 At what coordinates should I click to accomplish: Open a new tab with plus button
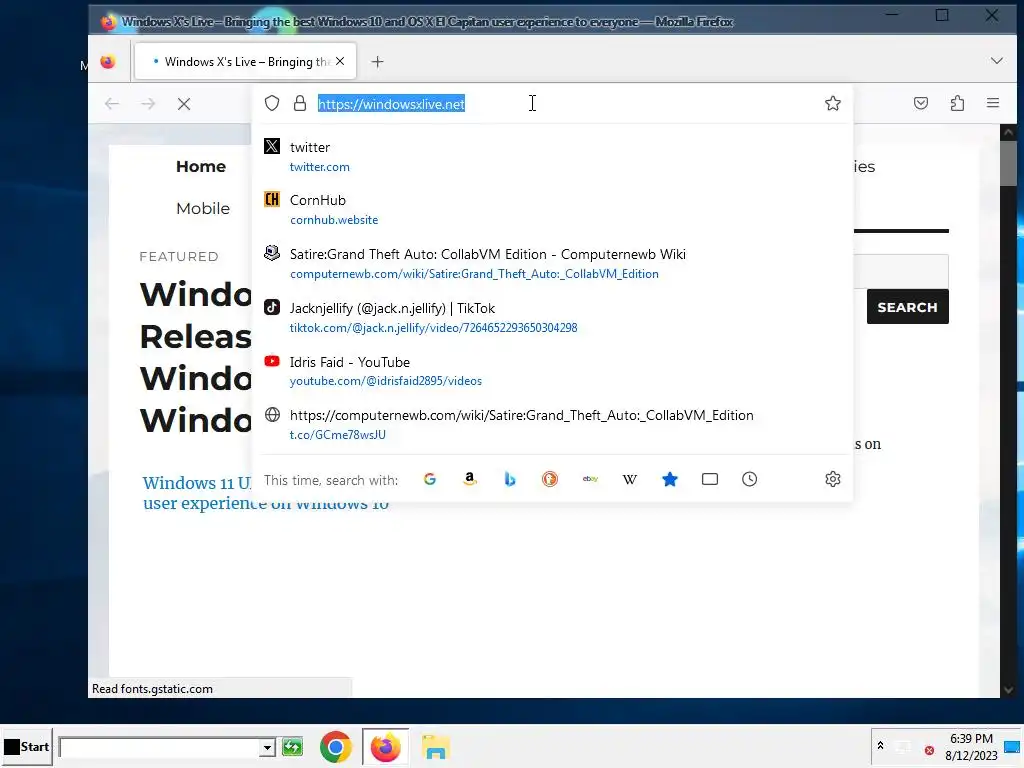[x=377, y=62]
